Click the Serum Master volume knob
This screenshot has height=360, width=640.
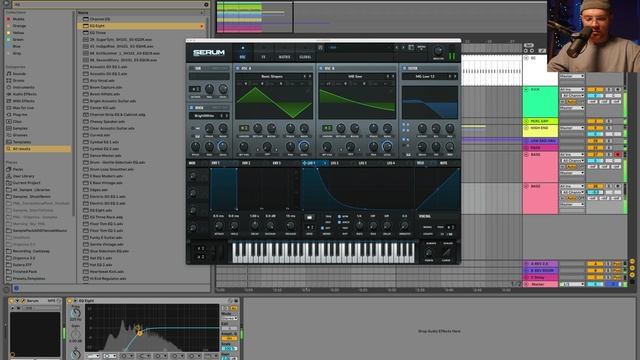[x=438, y=51]
